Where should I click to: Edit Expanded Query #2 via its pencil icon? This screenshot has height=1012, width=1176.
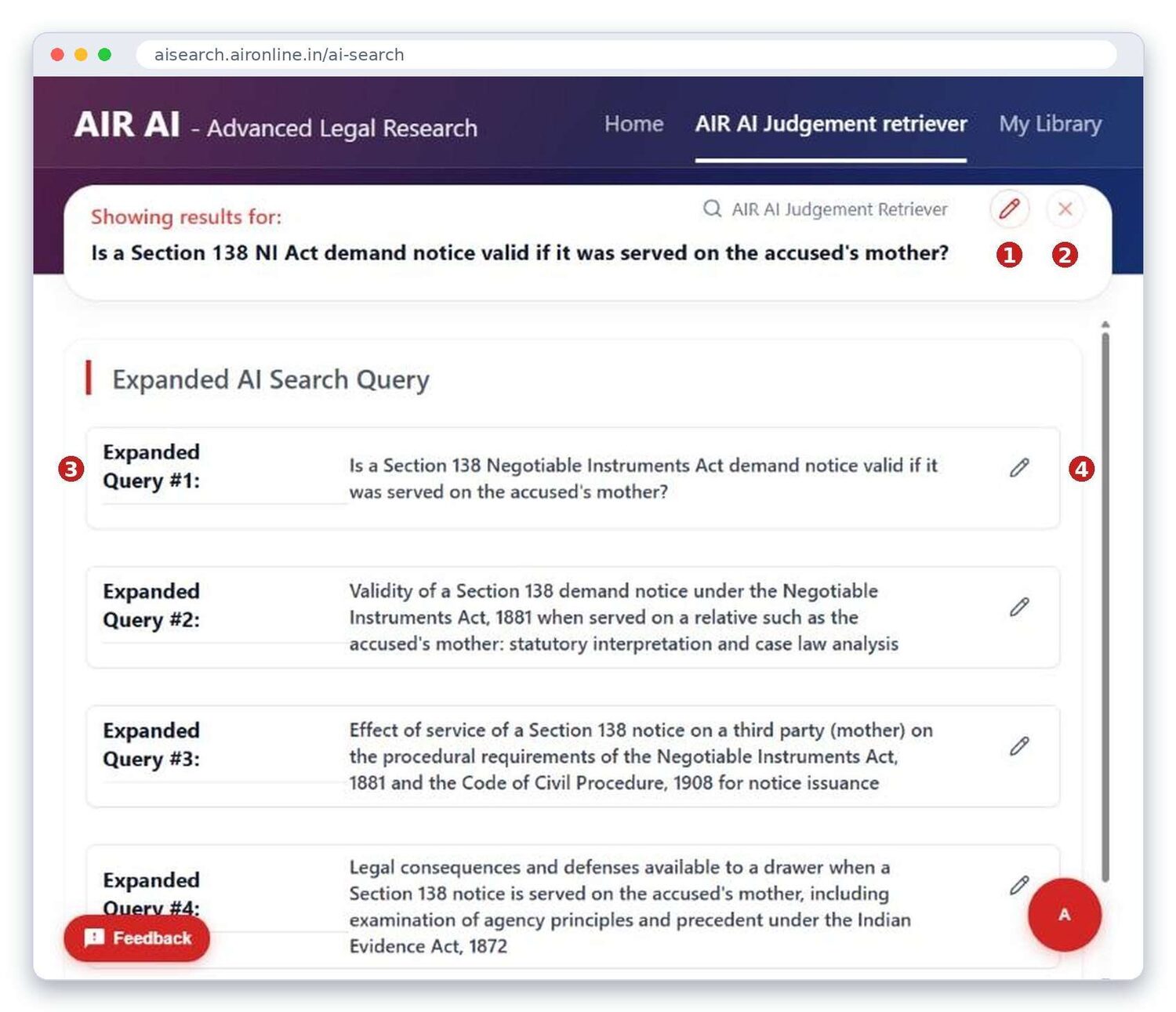(x=1019, y=607)
